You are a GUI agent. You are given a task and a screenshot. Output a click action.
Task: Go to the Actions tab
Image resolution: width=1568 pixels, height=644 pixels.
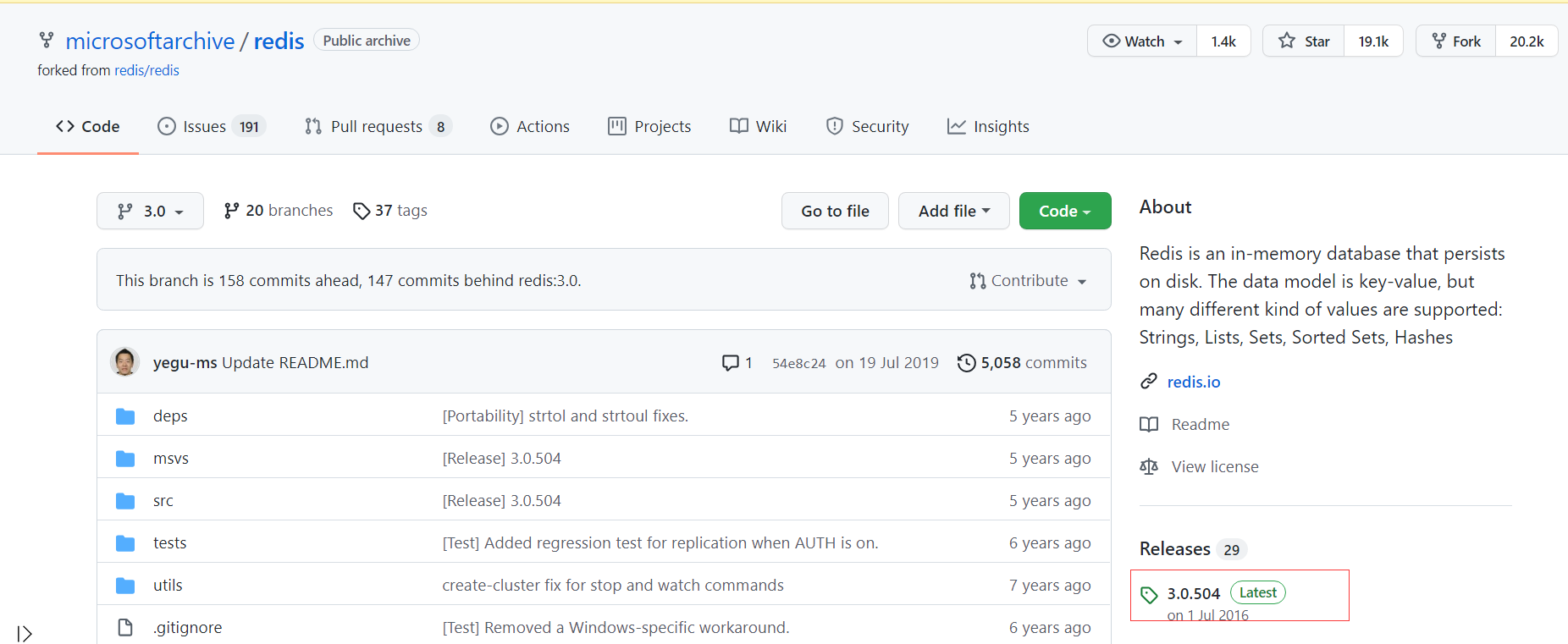(x=530, y=126)
